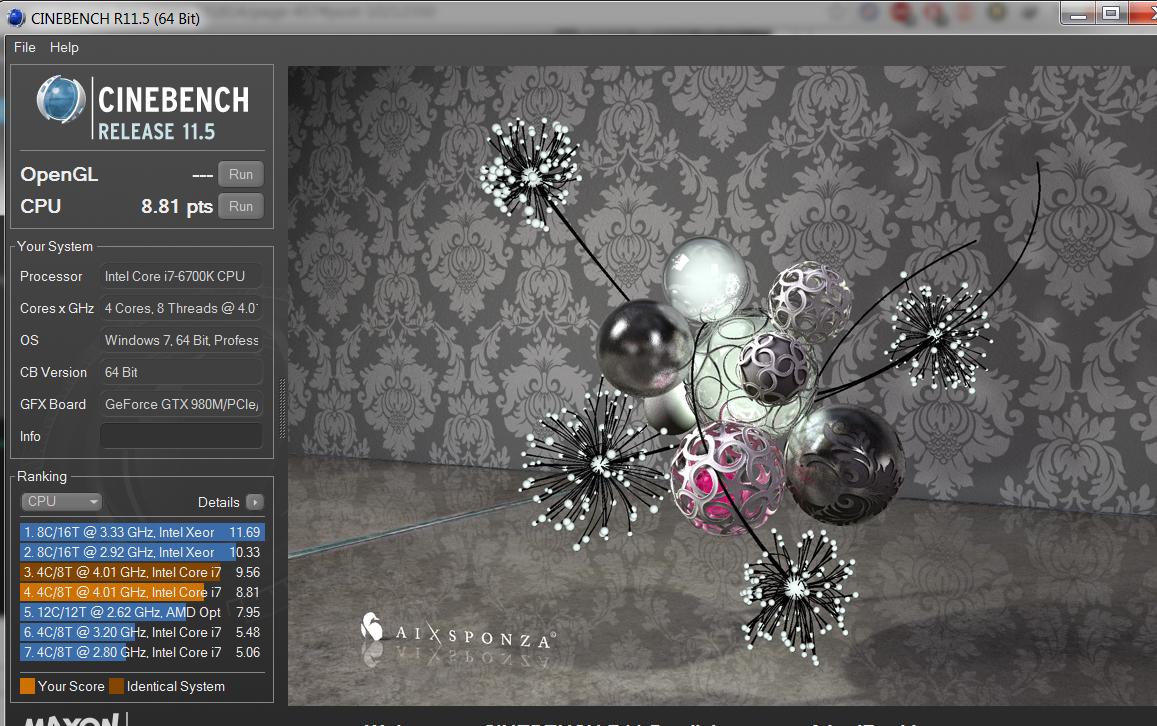The height and width of the screenshot is (726, 1157).
Task: Open the File menu
Action: (25, 47)
